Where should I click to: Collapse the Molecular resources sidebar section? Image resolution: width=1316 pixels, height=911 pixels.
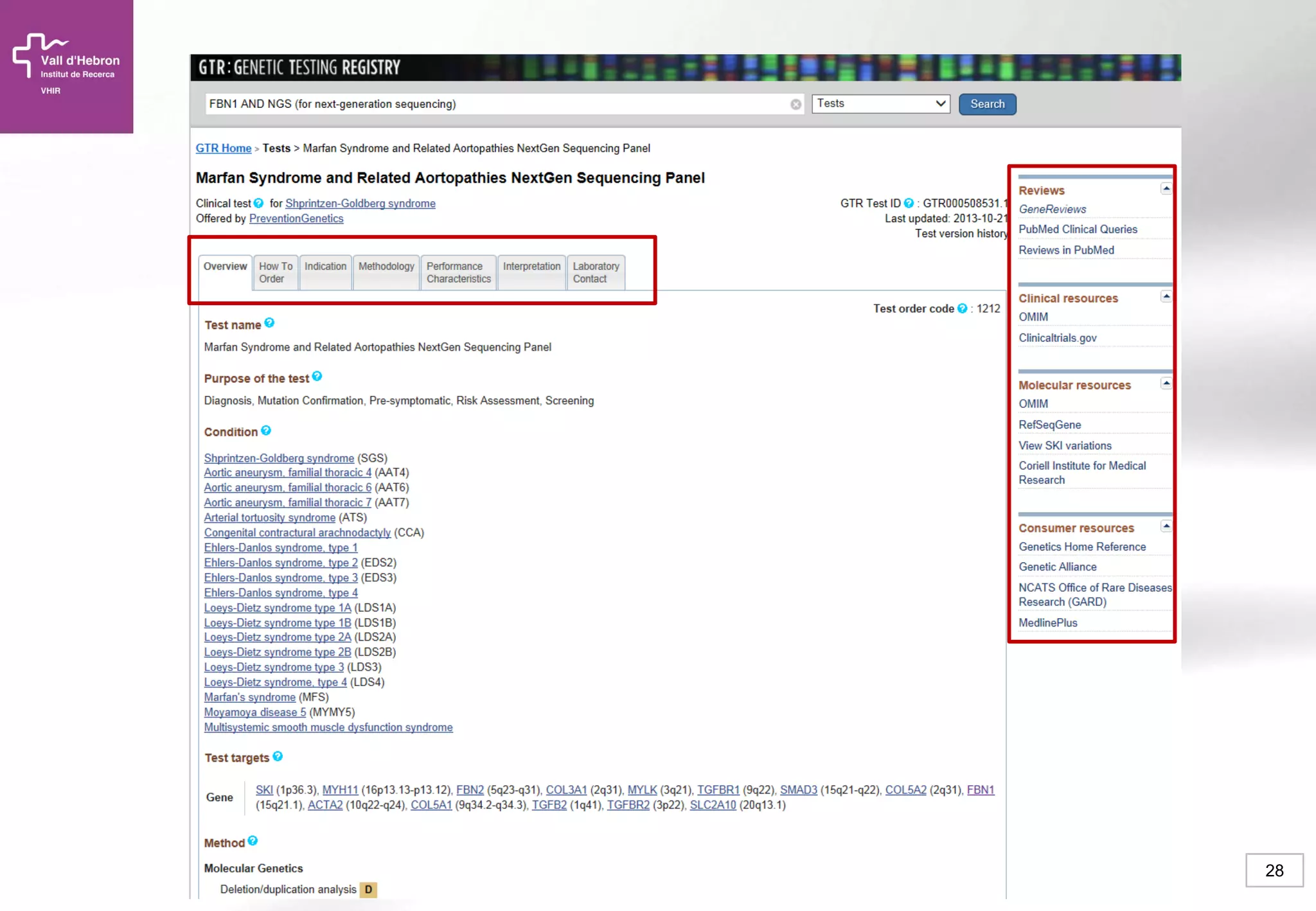tap(1166, 384)
